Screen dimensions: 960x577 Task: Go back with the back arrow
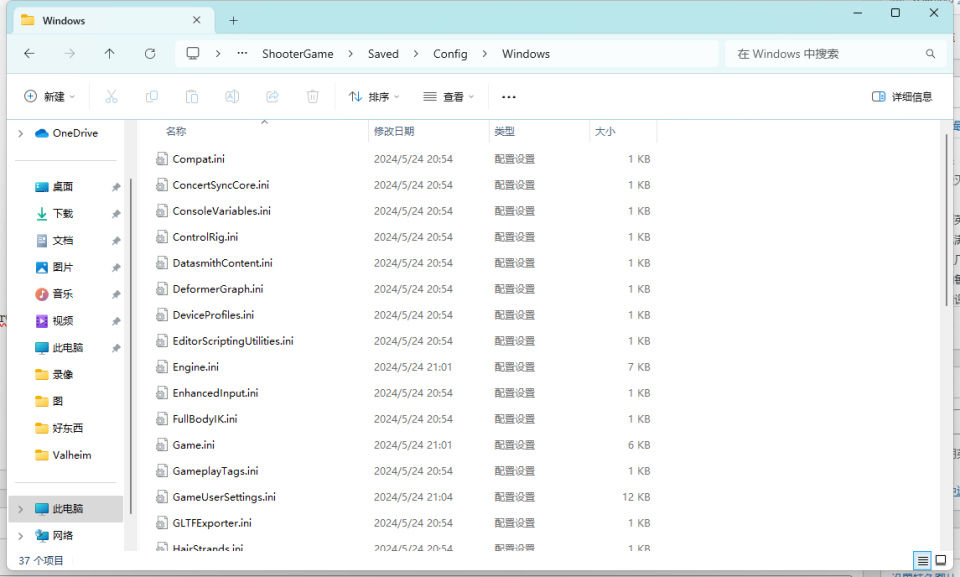click(x=29, y=54)
